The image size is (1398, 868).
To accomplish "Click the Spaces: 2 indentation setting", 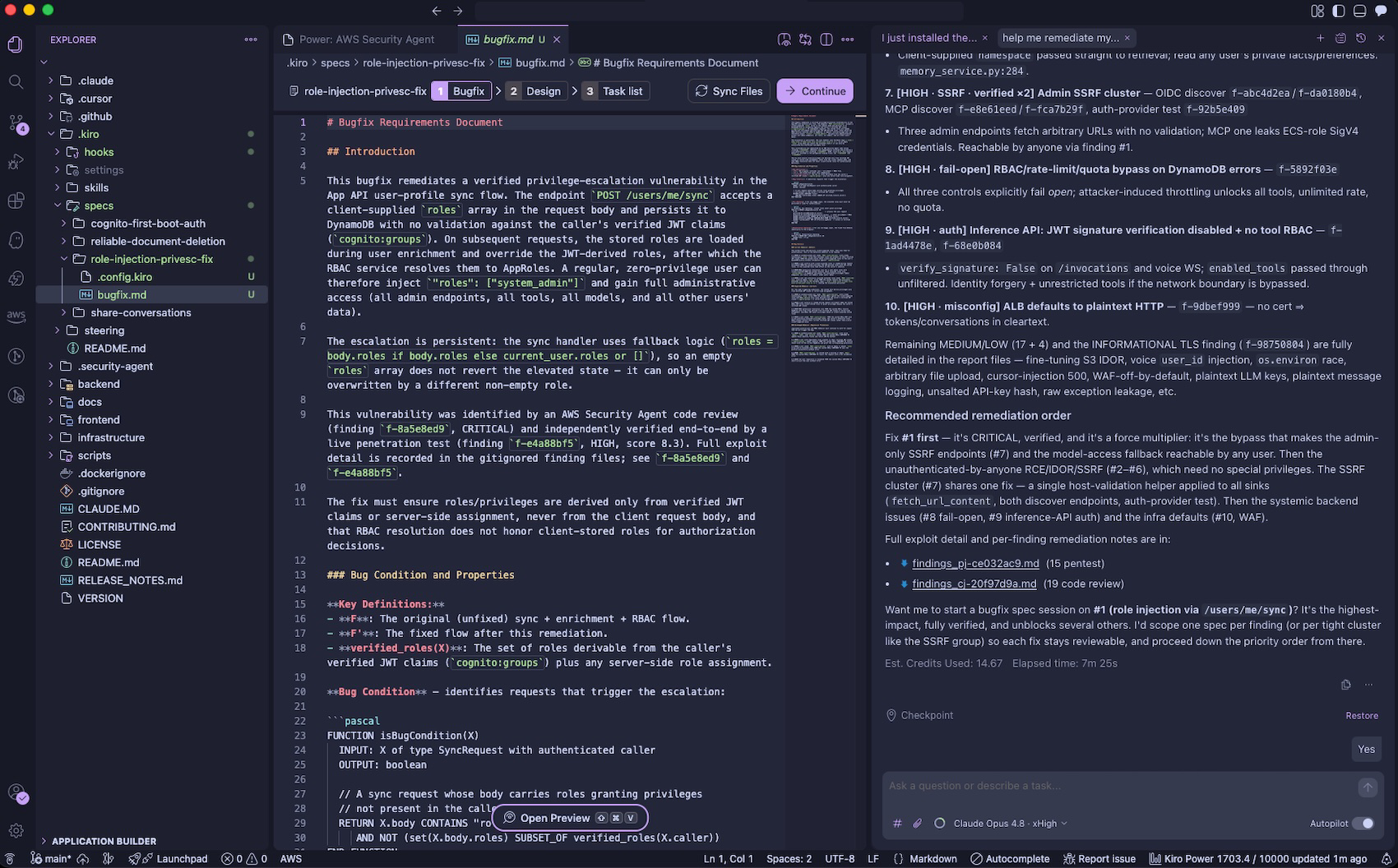I will pyautogui.click(x=789, y=859).
